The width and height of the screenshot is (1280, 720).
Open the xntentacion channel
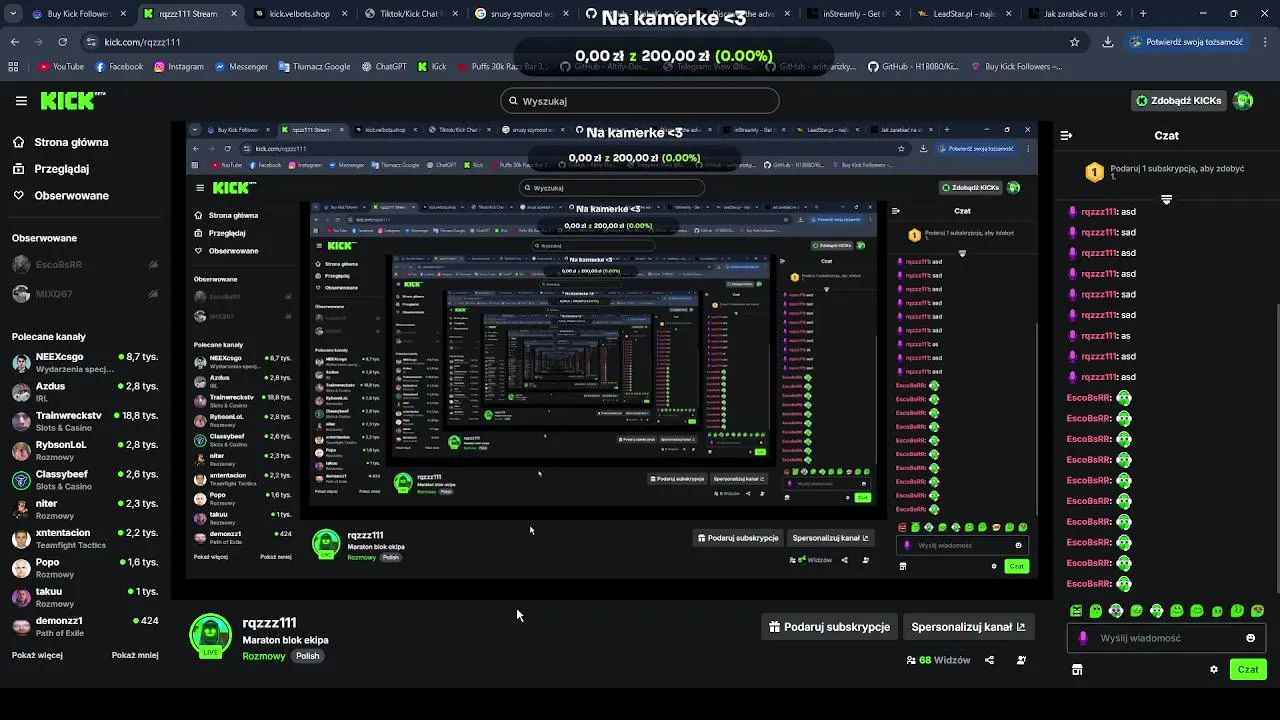pyautogui.click(x=85, y=538)
